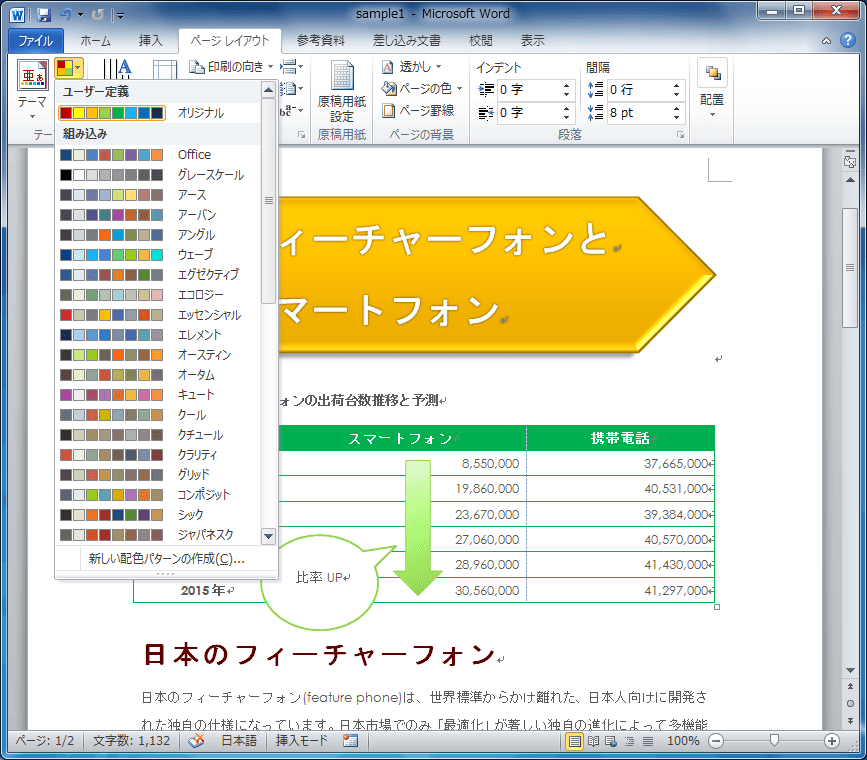Open ファイル tab

[36, 41]
